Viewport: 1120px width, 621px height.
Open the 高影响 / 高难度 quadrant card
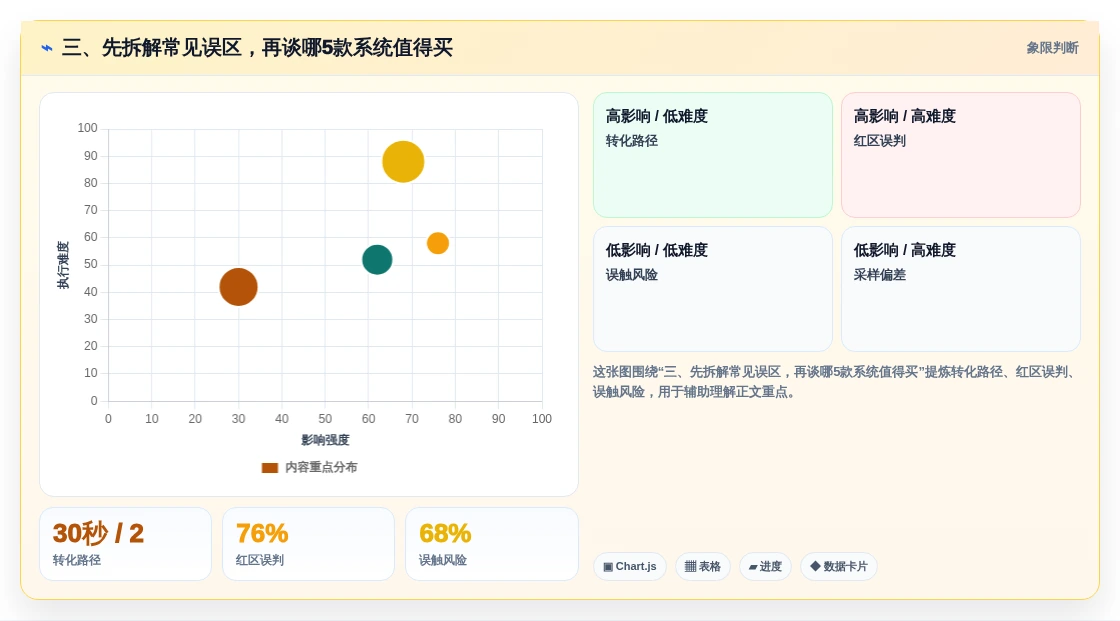point(961,155)
